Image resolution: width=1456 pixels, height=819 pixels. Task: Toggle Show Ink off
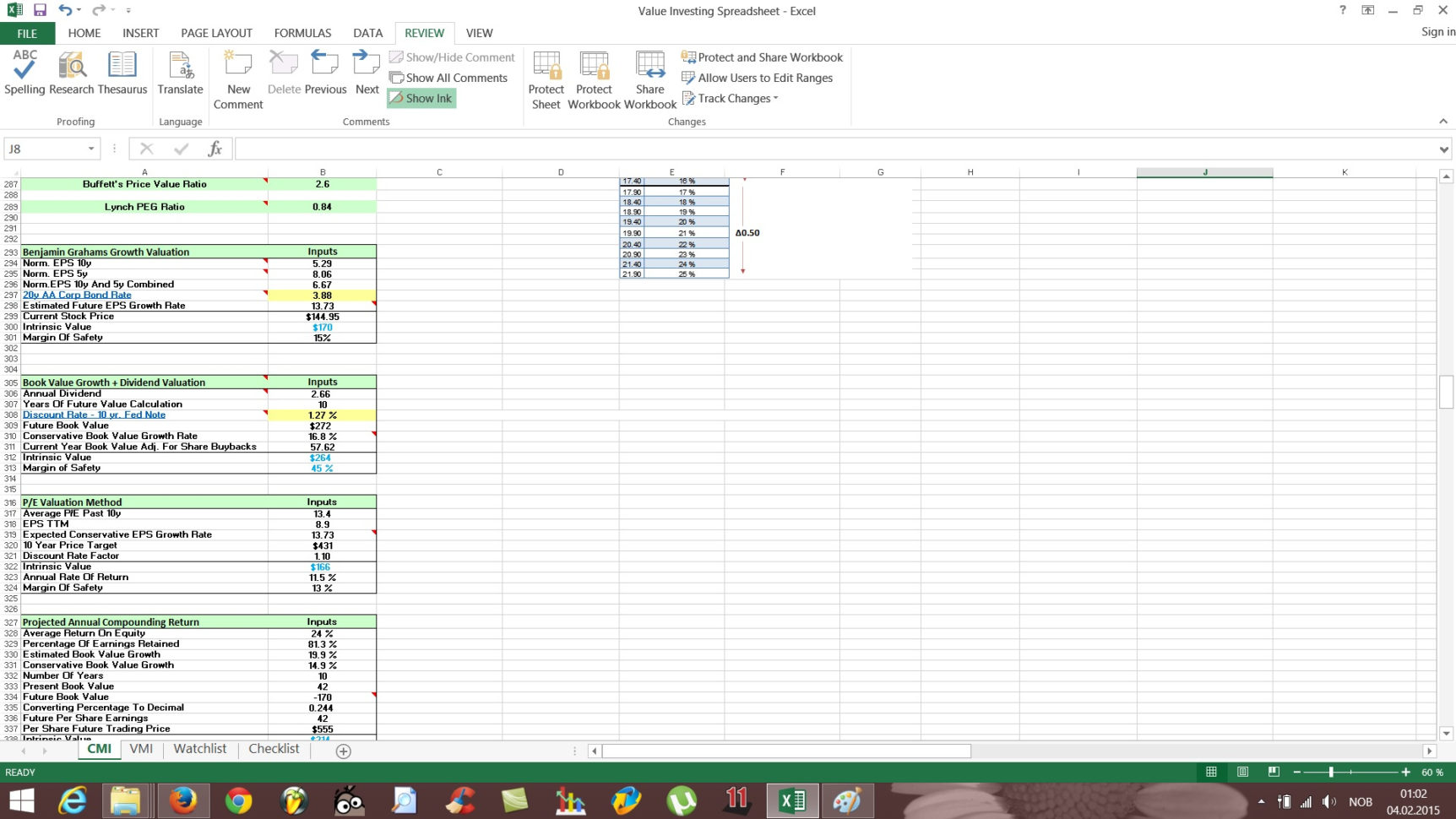pyautogui.click(x=421, y=98)
